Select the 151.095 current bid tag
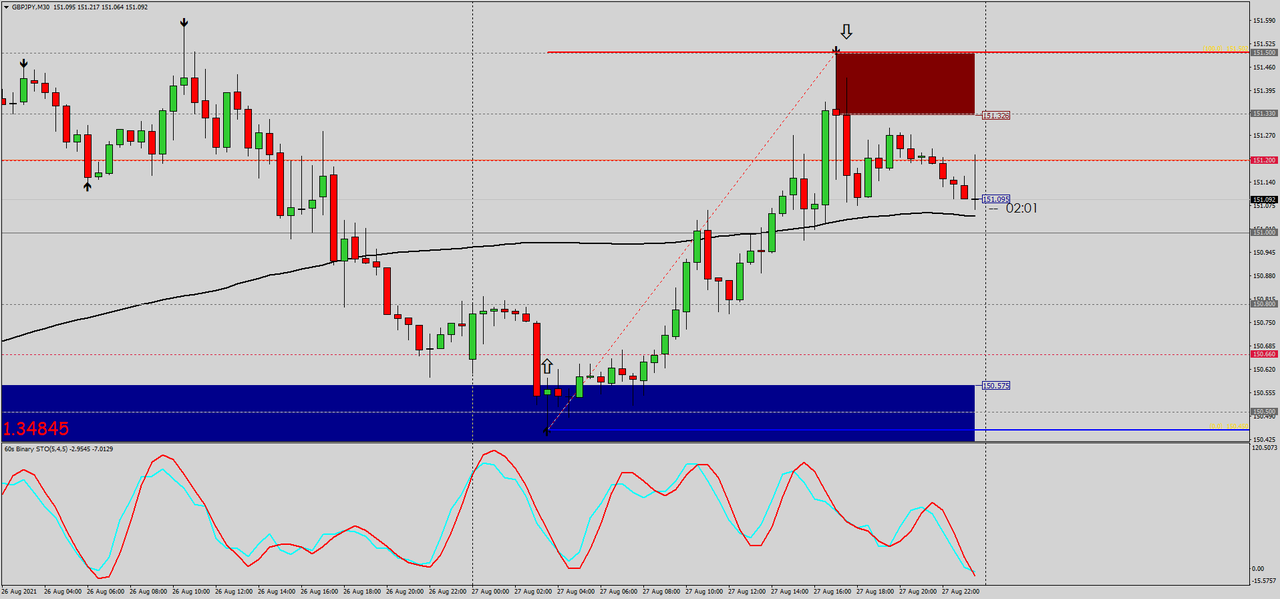This screenshot has height=599, width=1280. (995, 198)
